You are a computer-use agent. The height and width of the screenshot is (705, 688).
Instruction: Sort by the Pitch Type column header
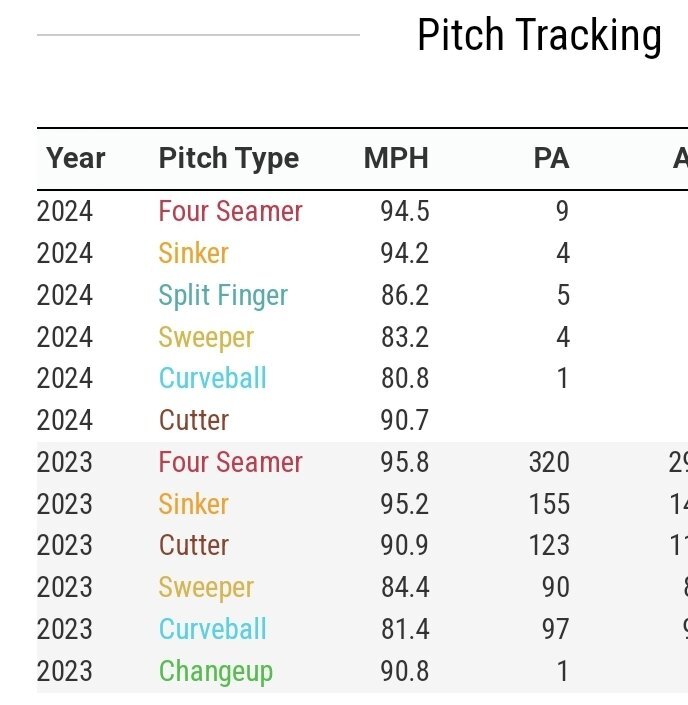pyautogui.click(x=228, y=158)
